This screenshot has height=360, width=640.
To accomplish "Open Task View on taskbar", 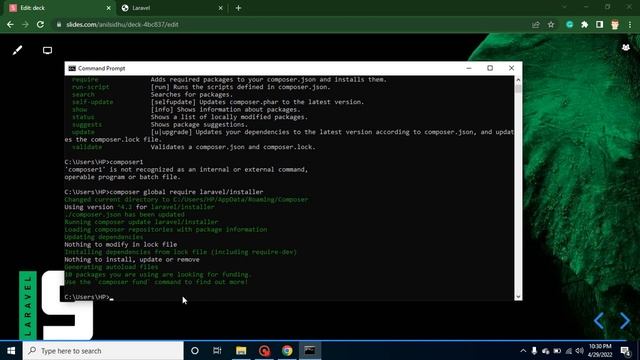I will point(217,351).
